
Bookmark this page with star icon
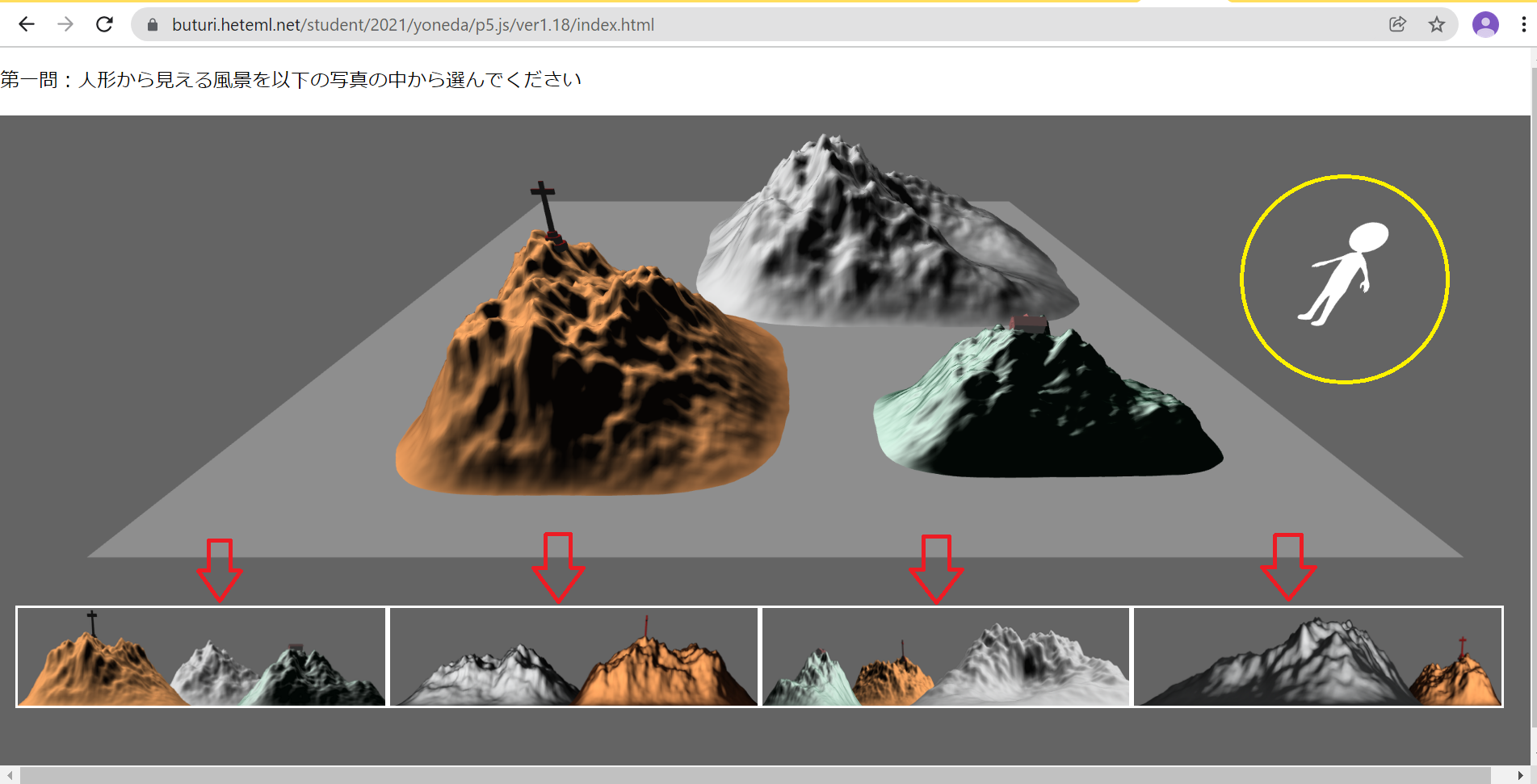(x=1436, y=24)
